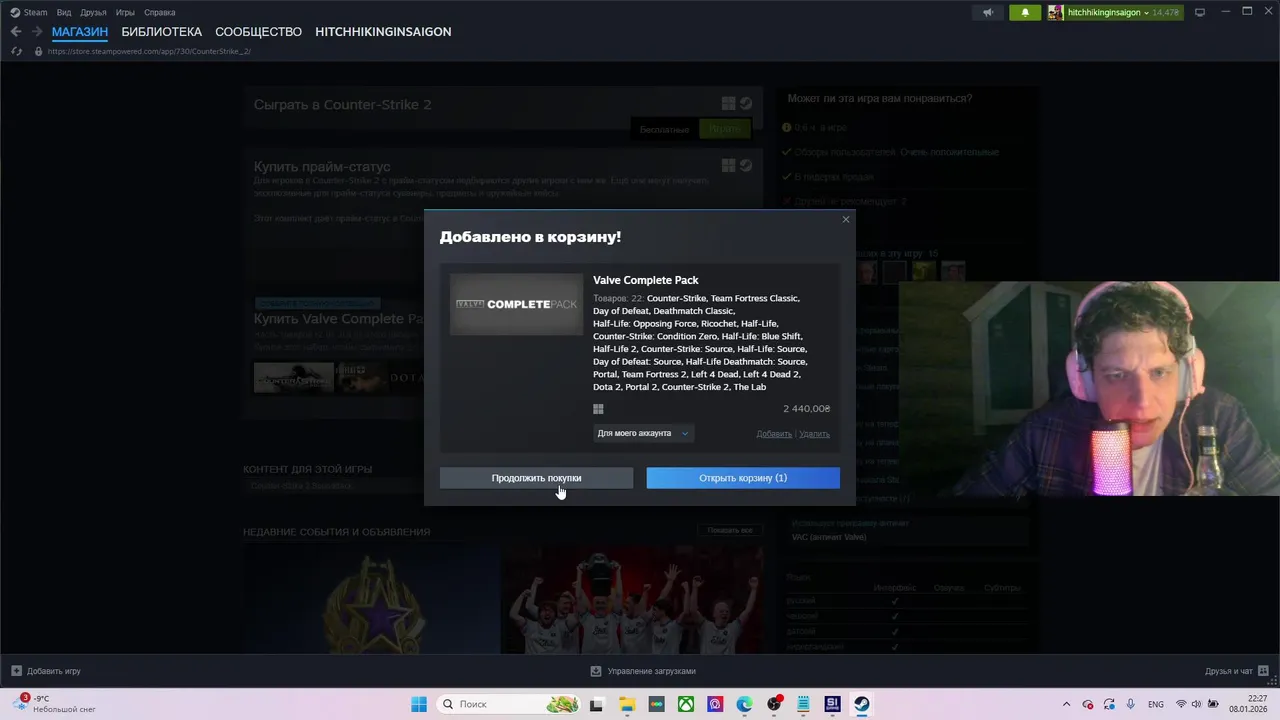Open the Xbox app from the taskbar
This screenshot has height=720, width=1280.
tap(685, 704)
